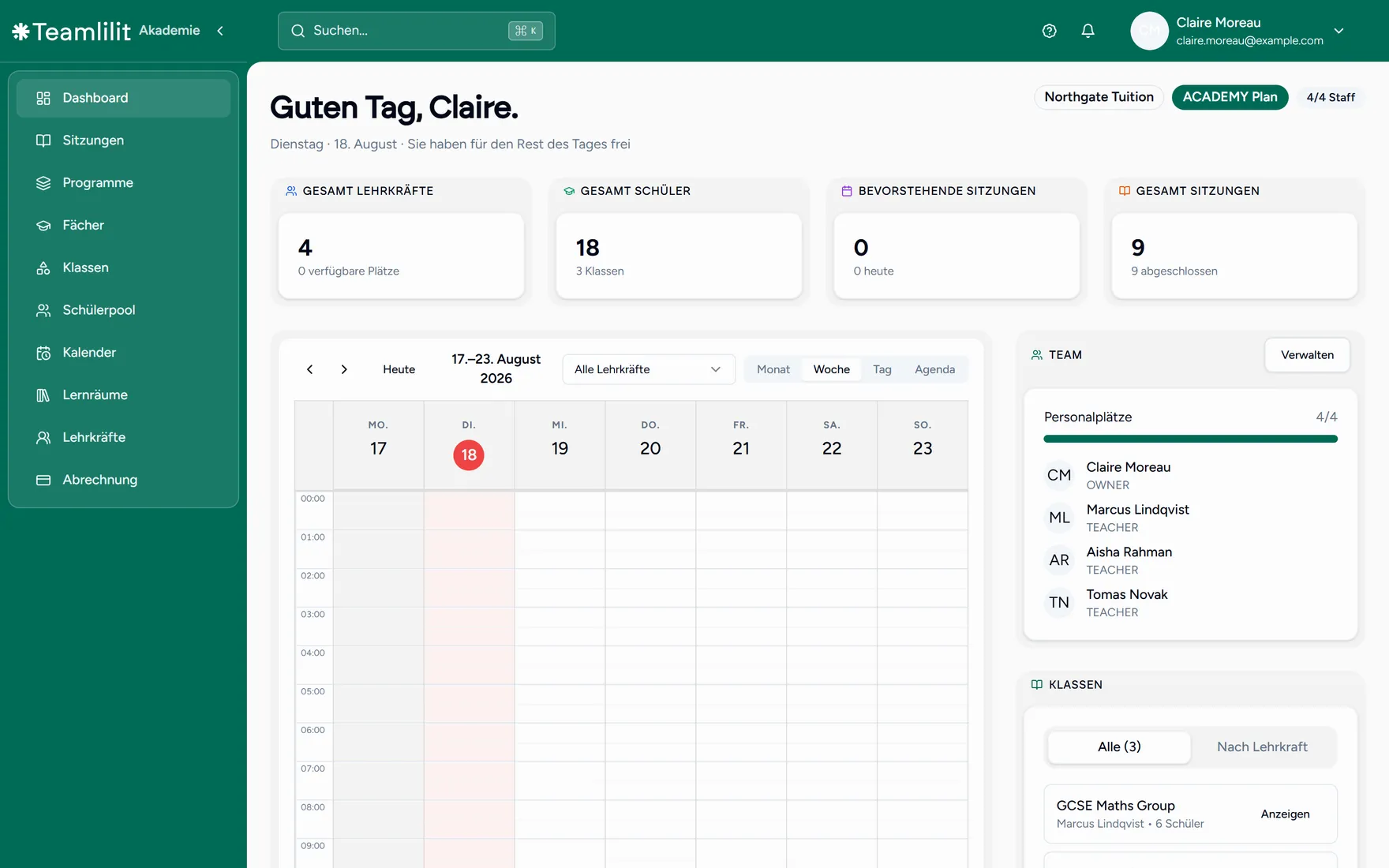Go to next week in calendar

(344, 369)
